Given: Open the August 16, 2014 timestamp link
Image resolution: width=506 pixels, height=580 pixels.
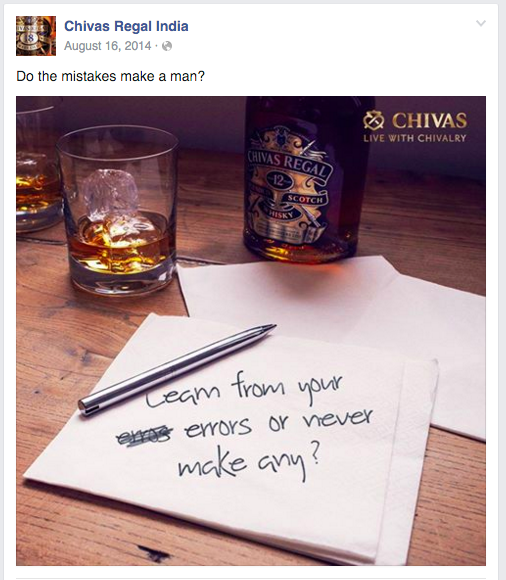Looking at the screenshot, I should point(108,46).
